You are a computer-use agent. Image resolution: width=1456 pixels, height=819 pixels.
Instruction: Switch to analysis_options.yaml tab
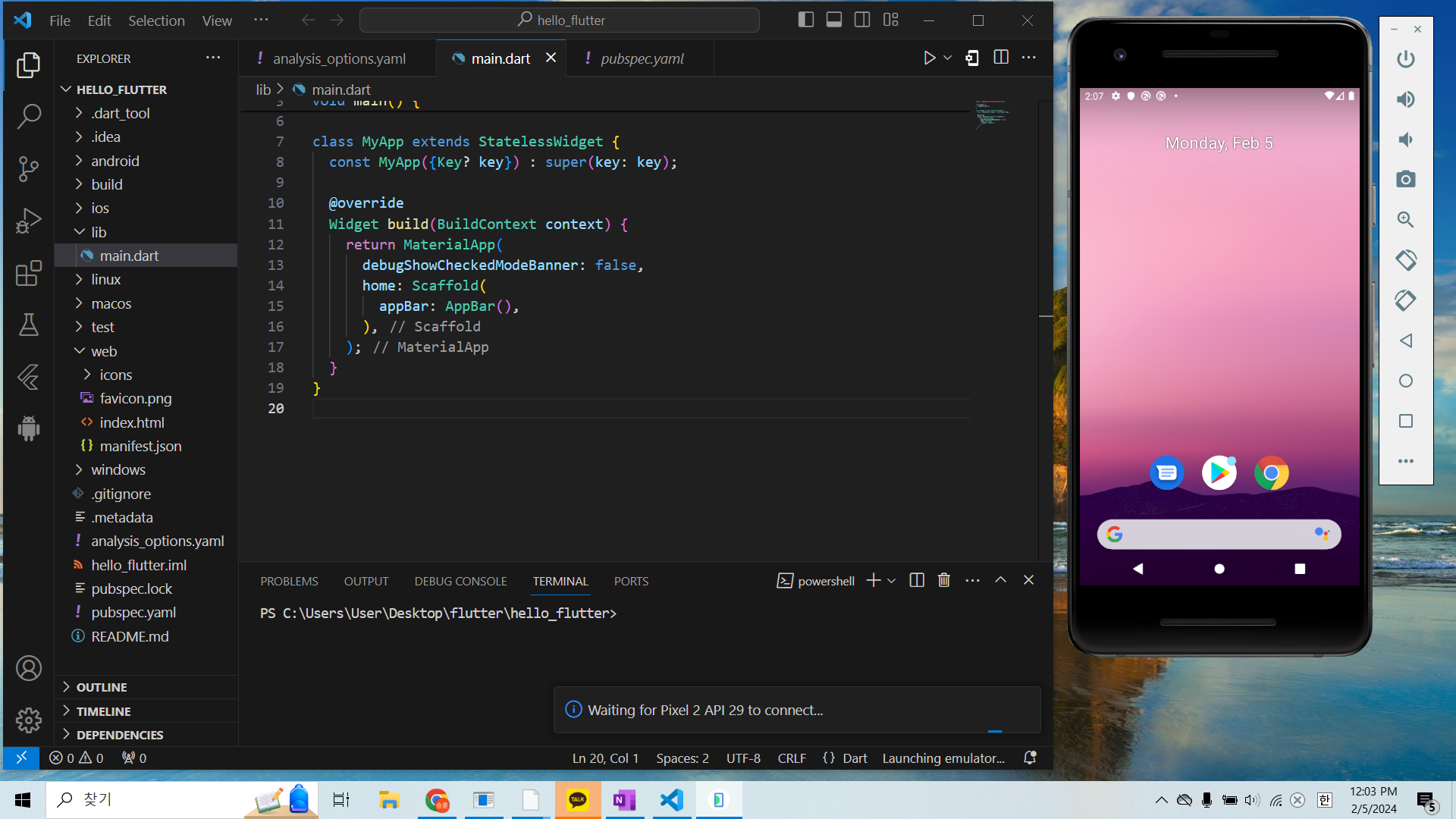tap(338, 58)
